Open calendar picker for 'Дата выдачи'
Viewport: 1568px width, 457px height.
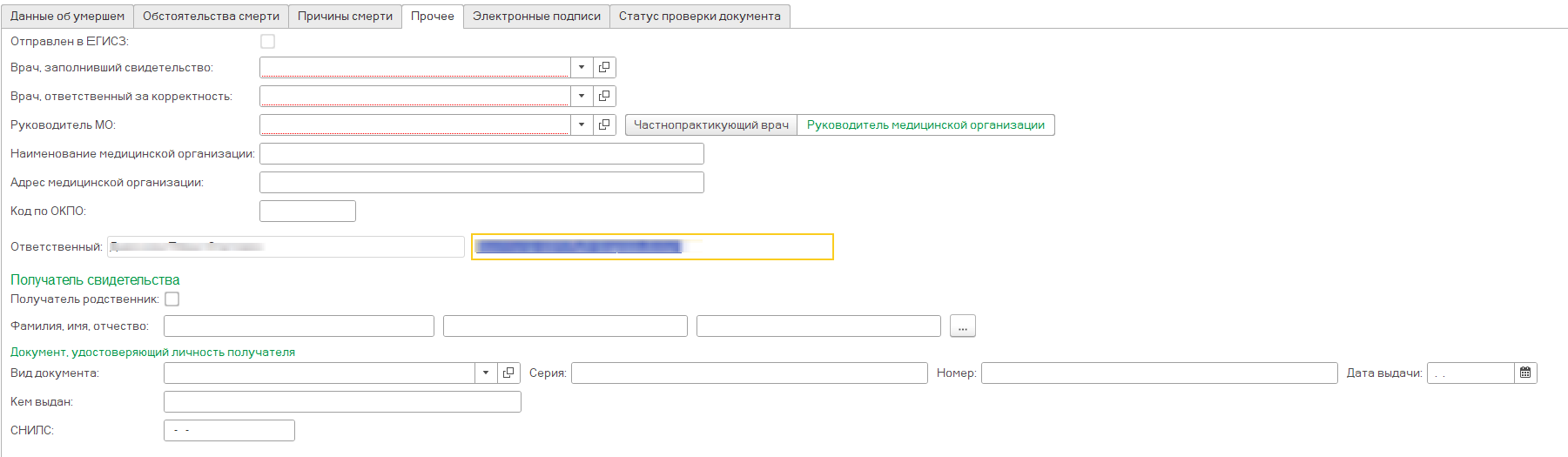[x=1525, y=373]
